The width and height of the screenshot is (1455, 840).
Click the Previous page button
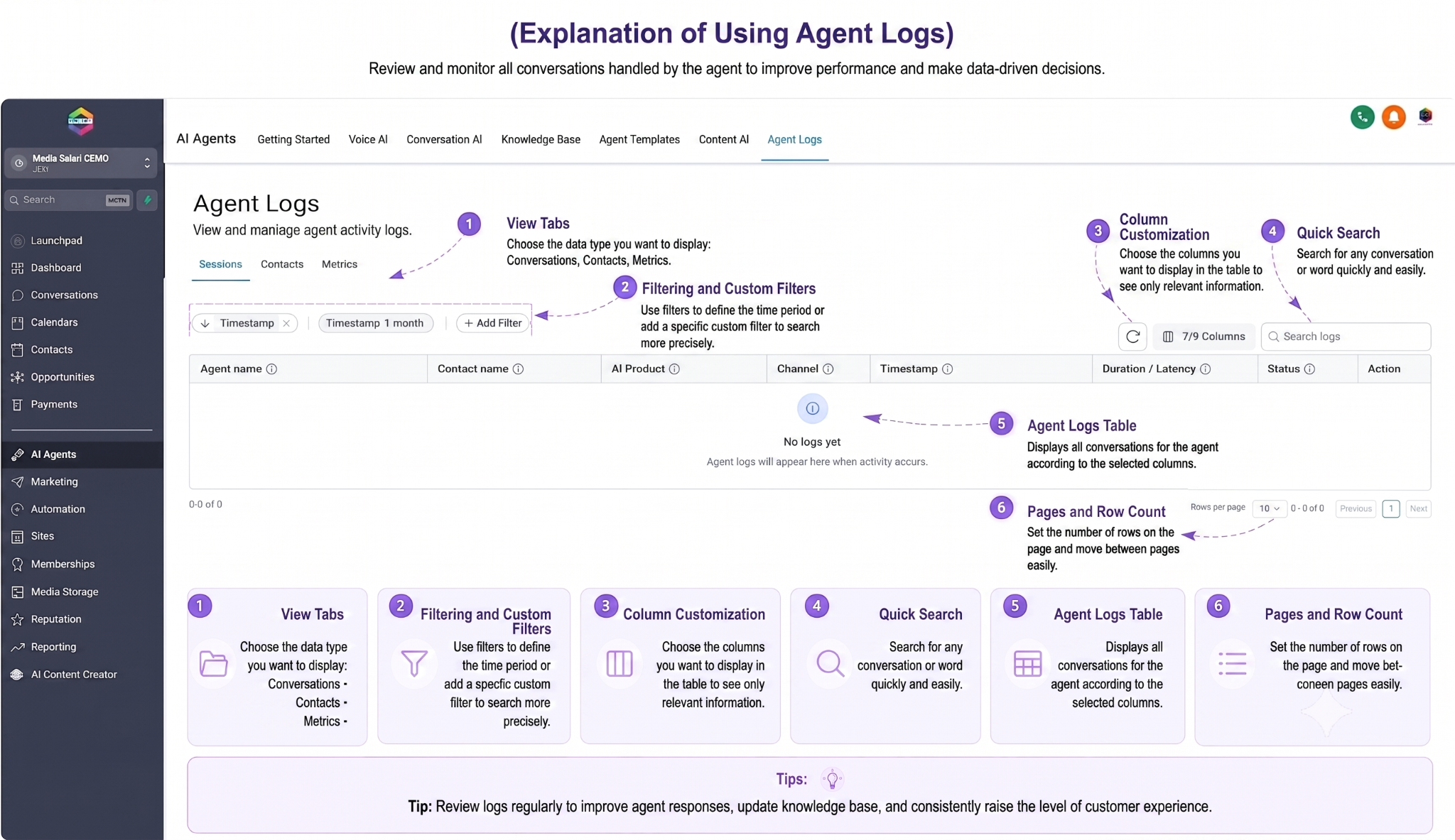coord(1356,508)
